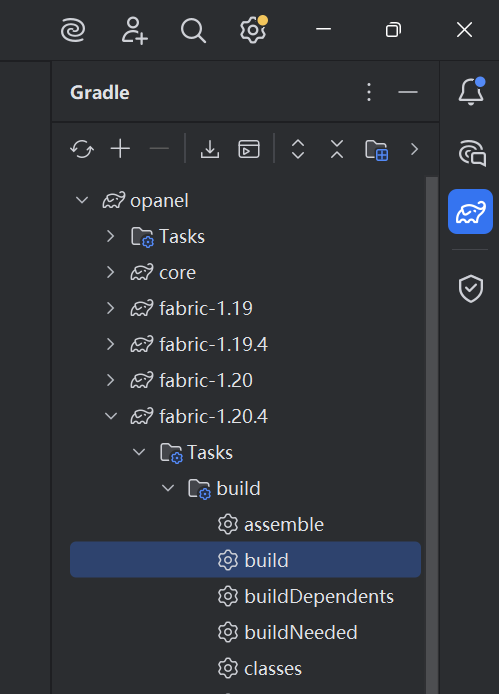Sync all Gradle projects via reload icon
Image resolution: width=499 pixels, height=694 pixels.
pos(82,149)
